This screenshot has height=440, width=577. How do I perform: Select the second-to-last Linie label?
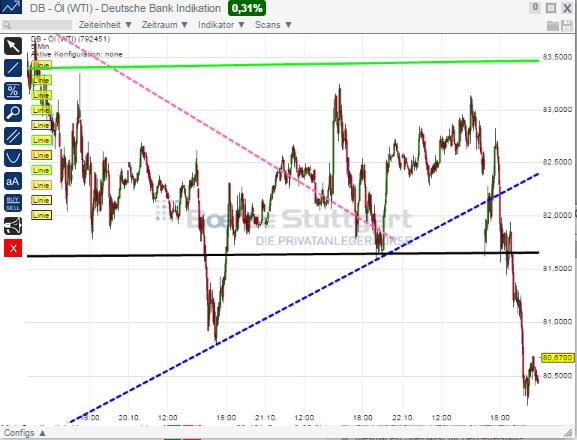(41, 200)
